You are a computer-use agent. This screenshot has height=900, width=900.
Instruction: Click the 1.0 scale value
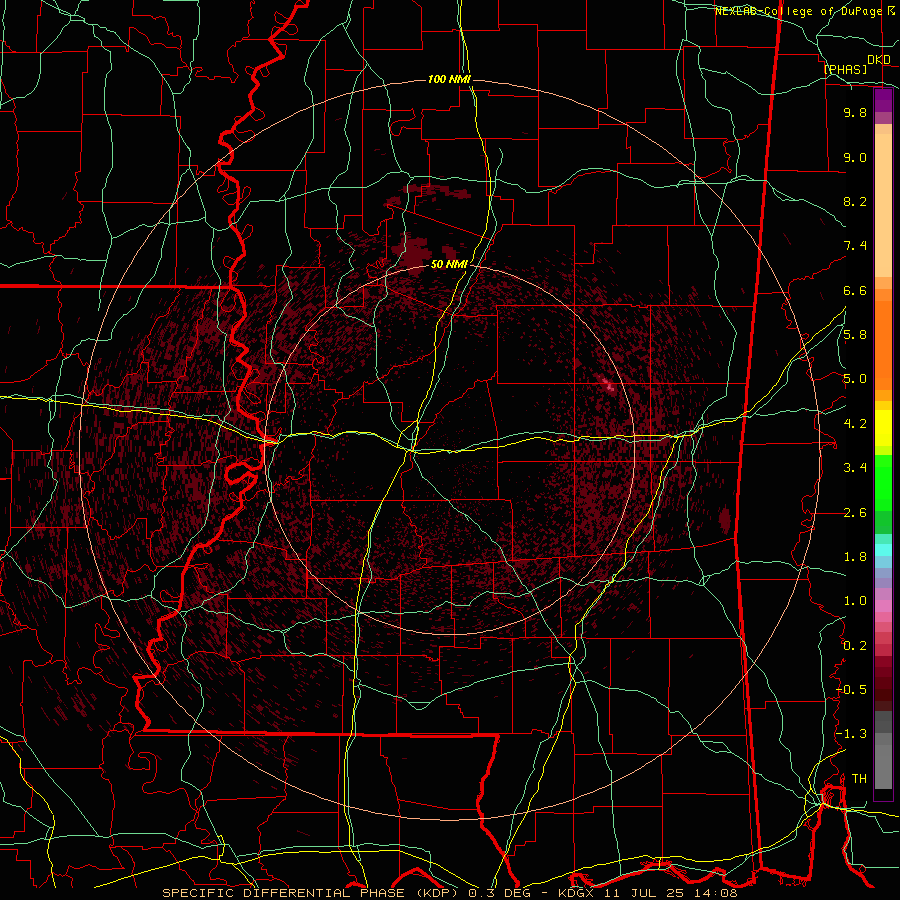855,601
